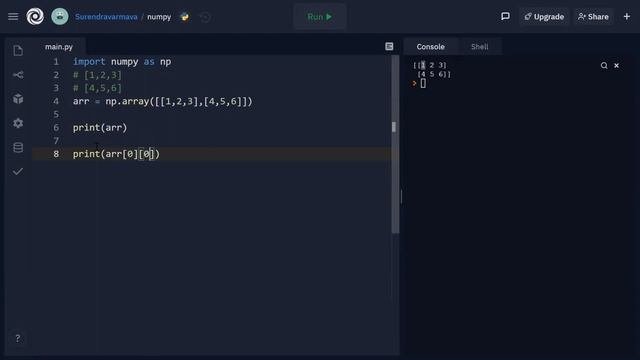The image size is (640, 360).
Task: Open the Database sidebar icon
Action: point(18,147)
